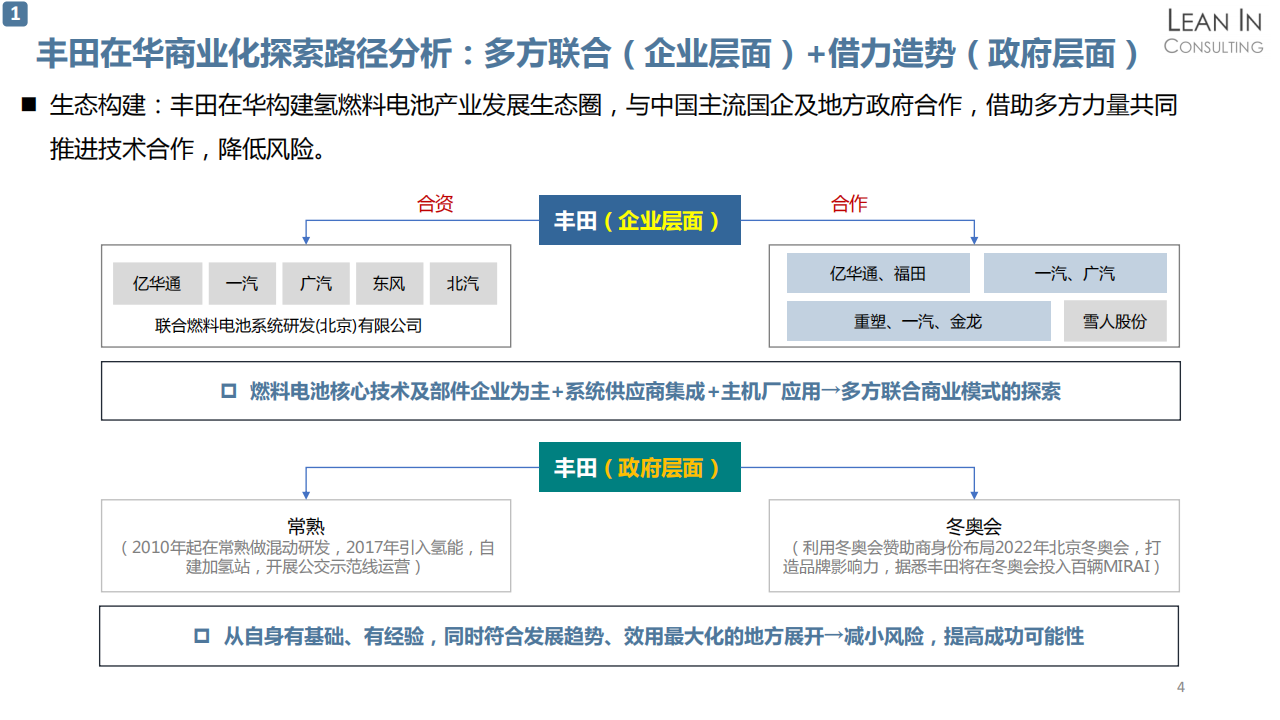Click the slide number badge "1"
The height and width of the screenshot is (720, 1280).
pos(17,14)
